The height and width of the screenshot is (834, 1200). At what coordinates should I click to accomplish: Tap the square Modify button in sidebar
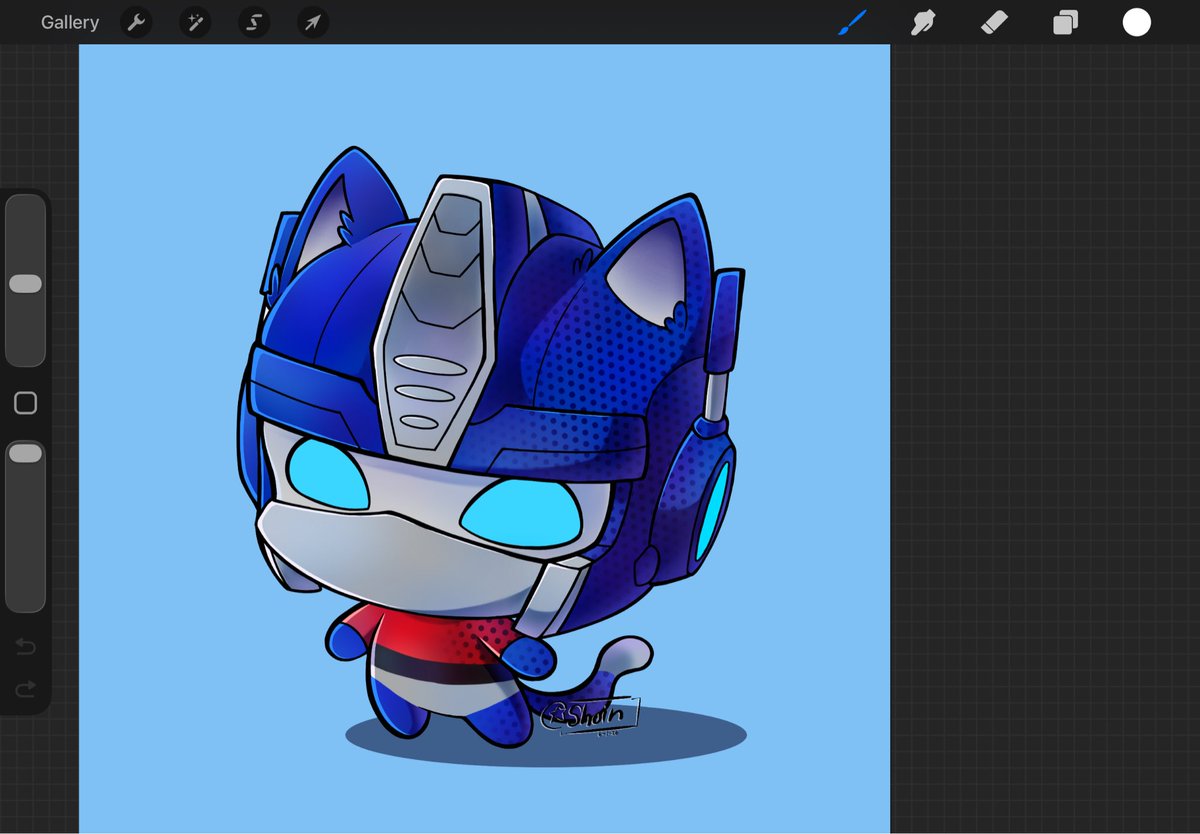[25, 403]
